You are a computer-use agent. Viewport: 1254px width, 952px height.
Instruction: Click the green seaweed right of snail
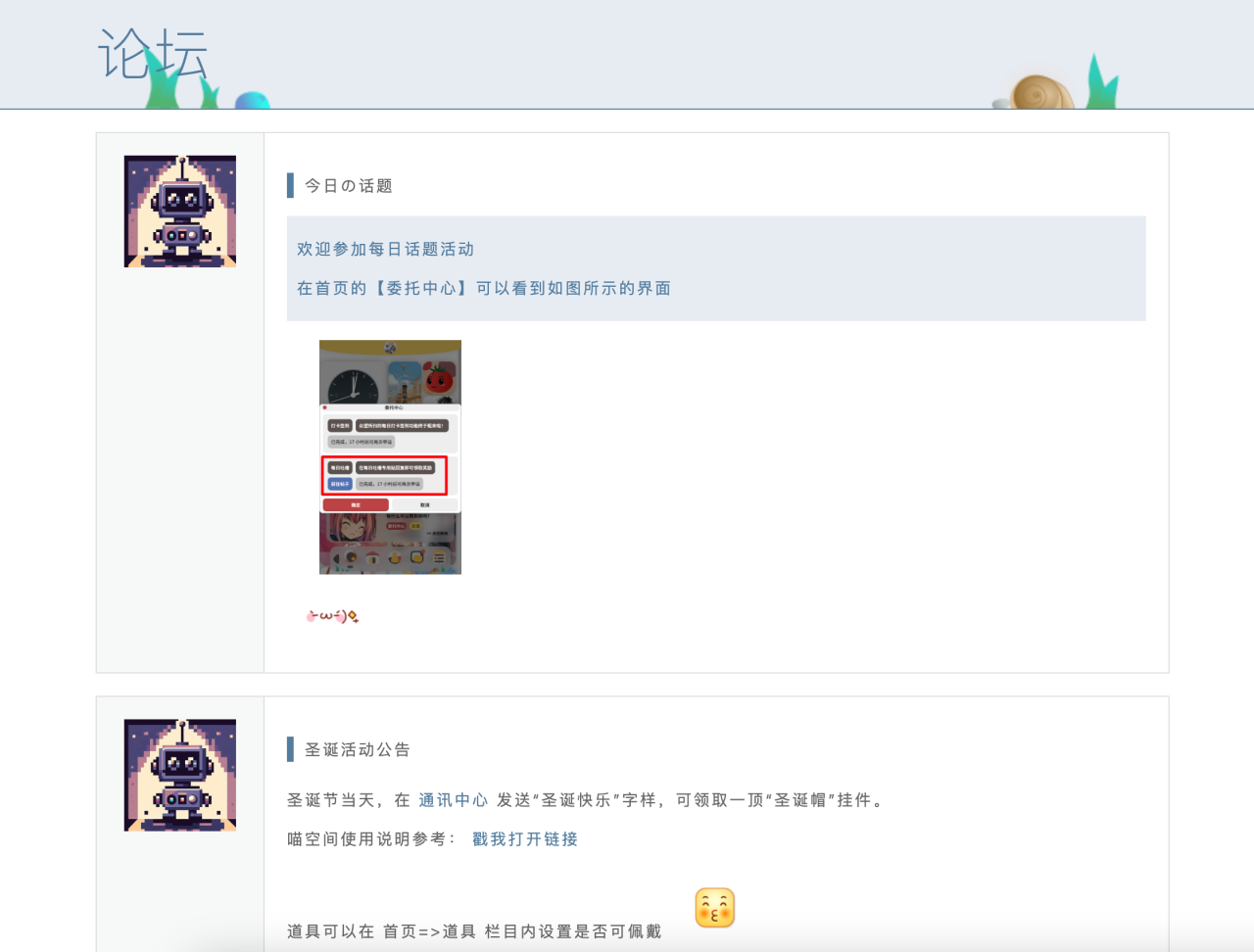coord(1101,85)
